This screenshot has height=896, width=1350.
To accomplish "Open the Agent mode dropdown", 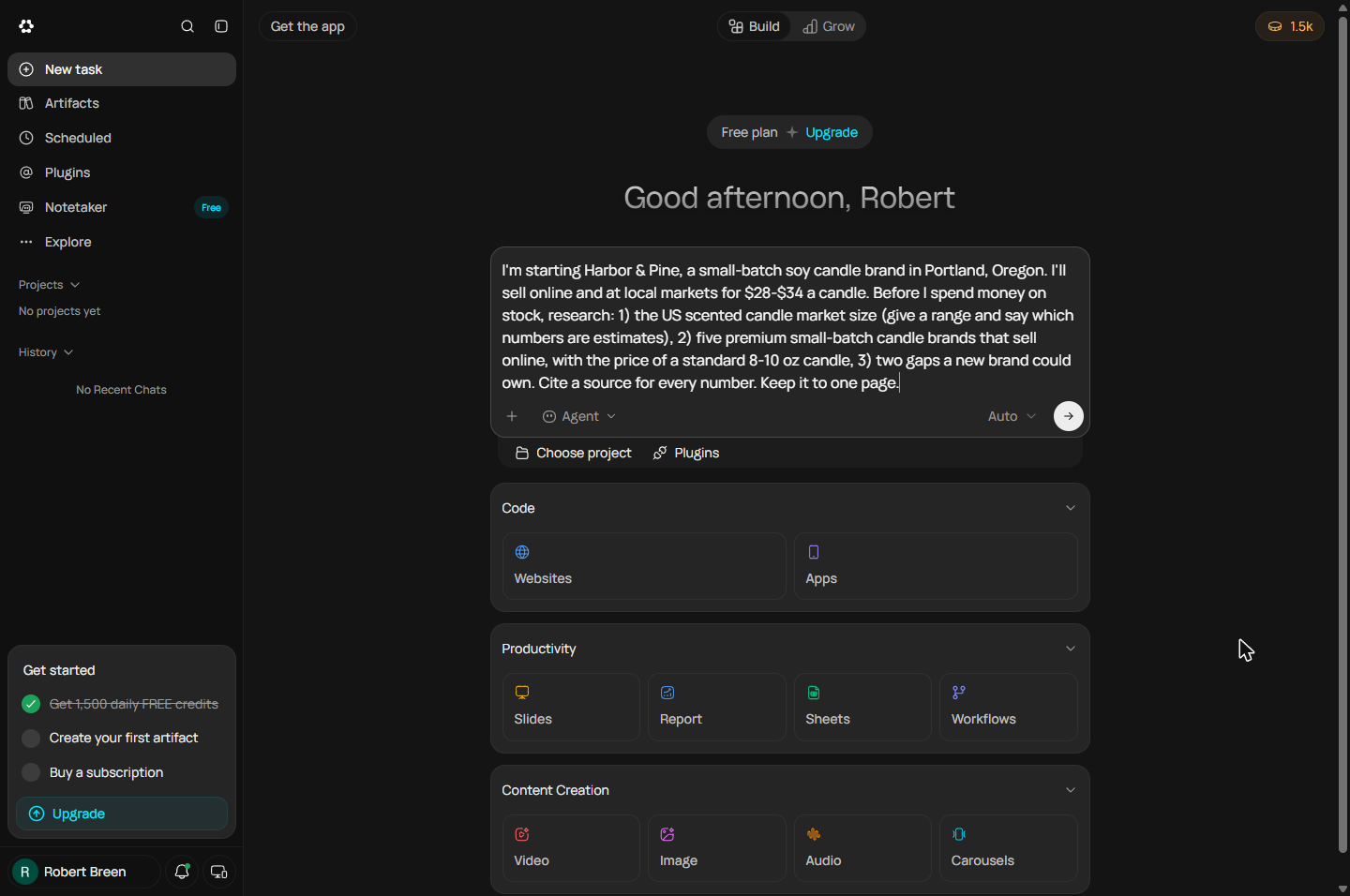I will (x=579, y=416).
